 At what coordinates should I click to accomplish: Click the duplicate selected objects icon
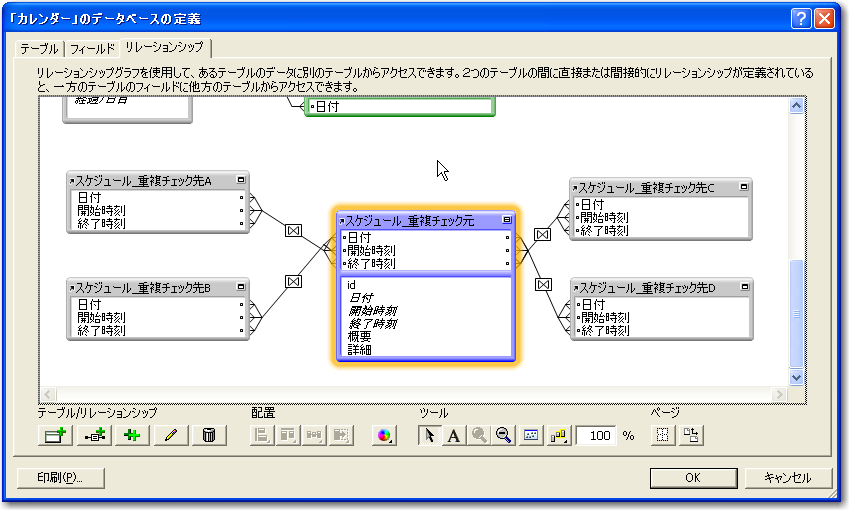[131, 435]
